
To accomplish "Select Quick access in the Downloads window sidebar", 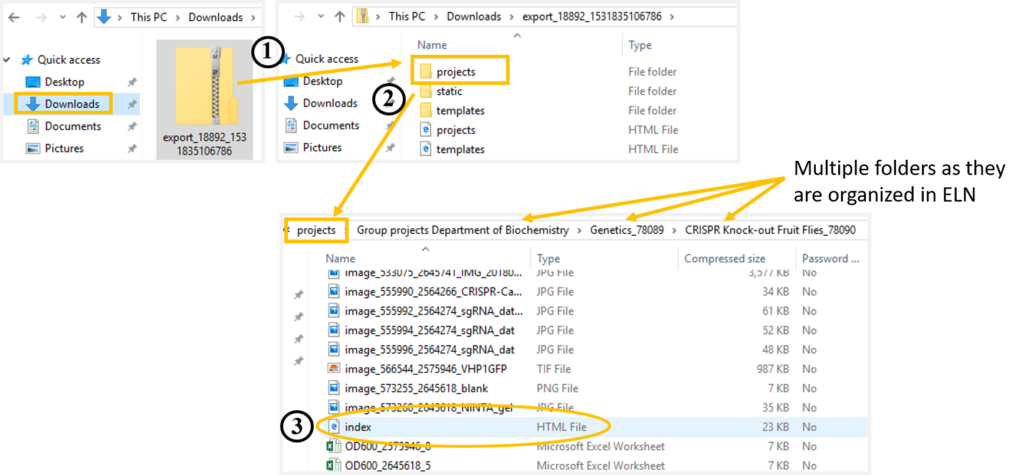I will [x=69, y=59].
